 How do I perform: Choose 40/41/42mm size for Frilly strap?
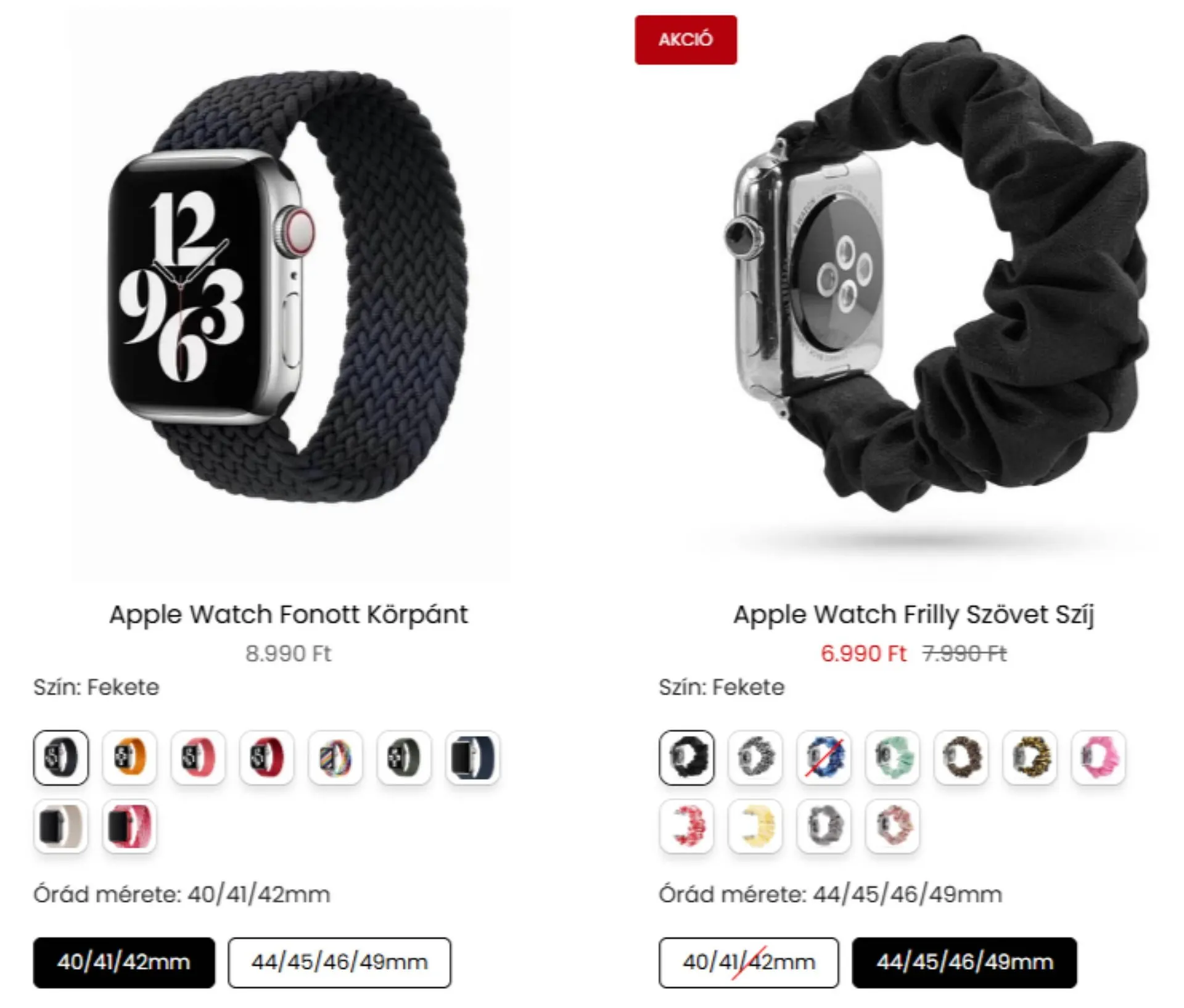click(x=749, y=962)
